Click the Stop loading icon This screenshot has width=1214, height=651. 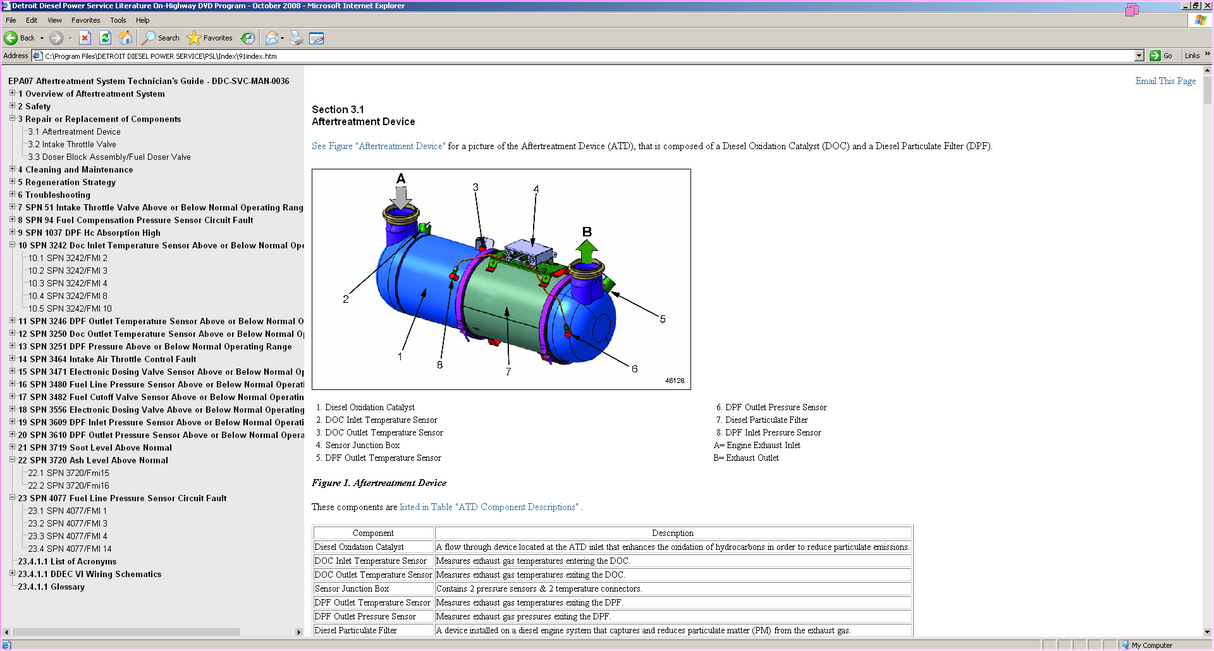tap(85, 38)
